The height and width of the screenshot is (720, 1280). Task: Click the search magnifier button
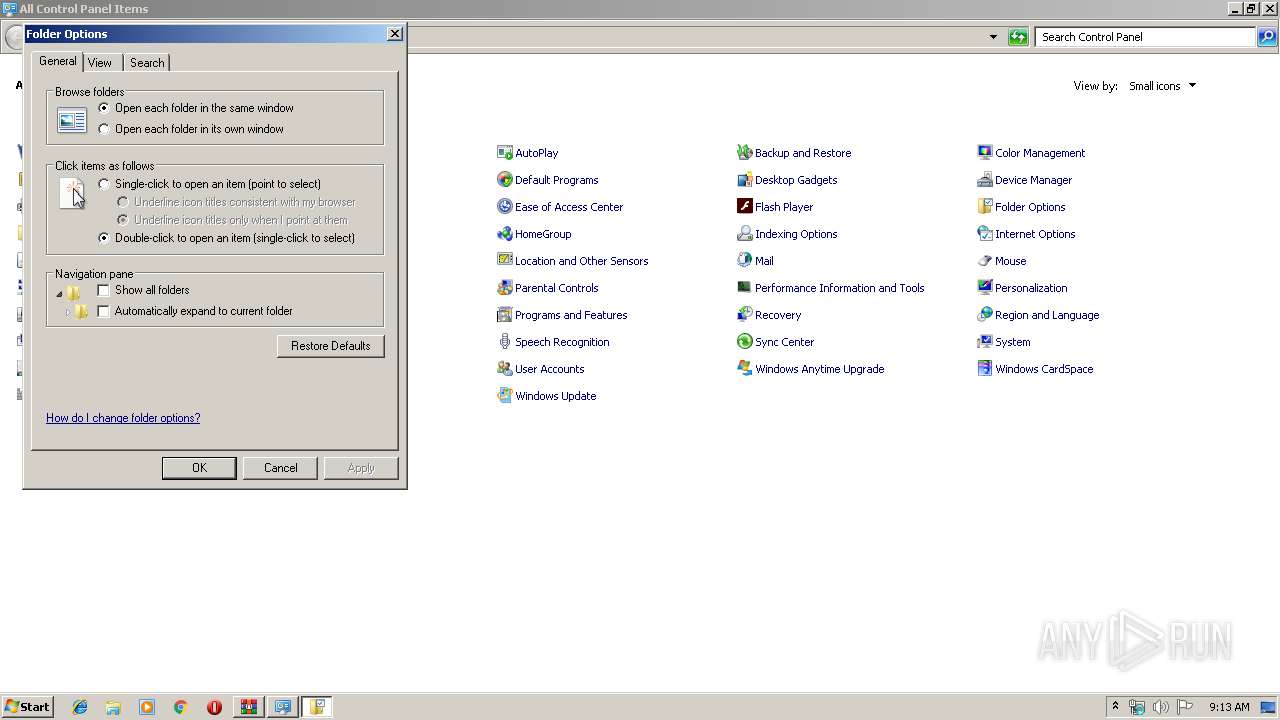point(1267,37)
